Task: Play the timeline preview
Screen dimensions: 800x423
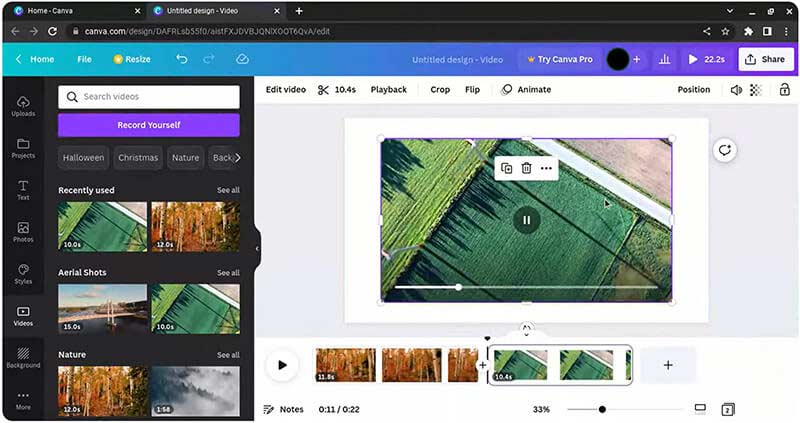Action: click(x=282, y=365)
